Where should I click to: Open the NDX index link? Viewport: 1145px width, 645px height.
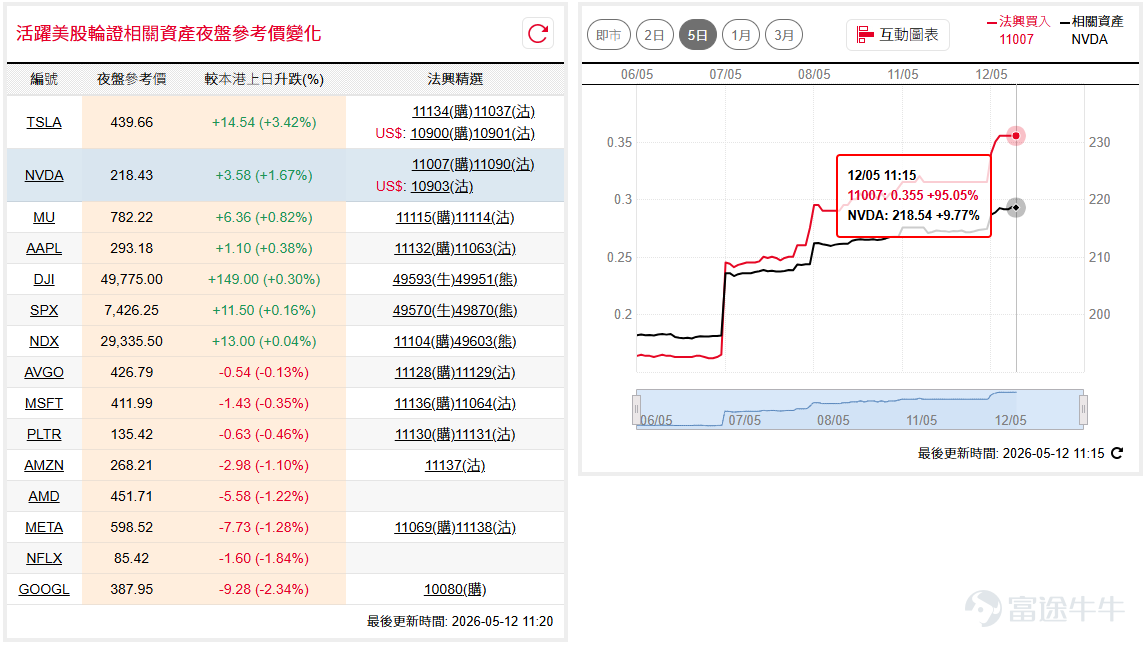click(x=44, y=341)
